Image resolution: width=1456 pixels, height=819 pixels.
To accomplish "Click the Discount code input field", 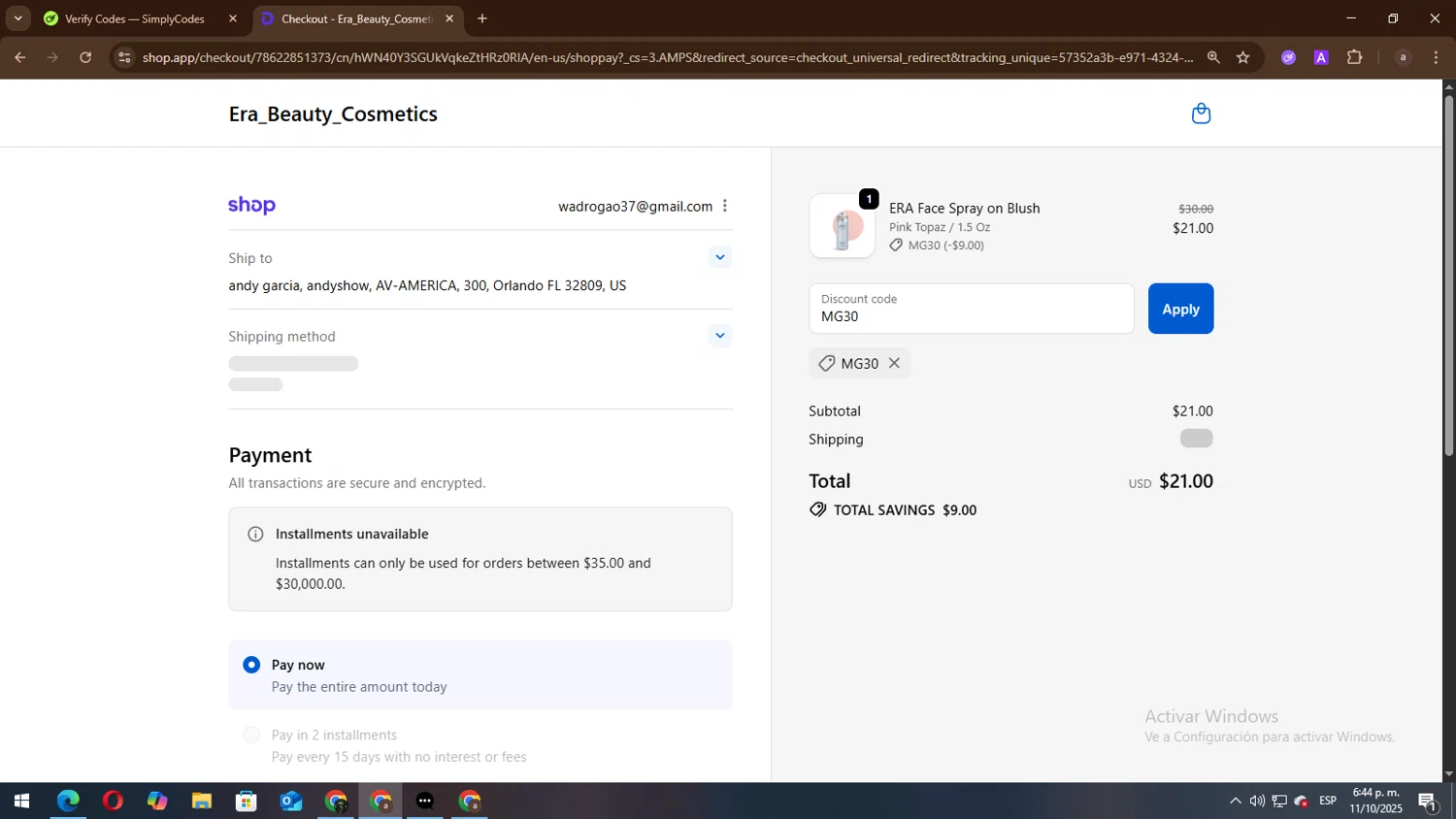I will click(972, 309).
